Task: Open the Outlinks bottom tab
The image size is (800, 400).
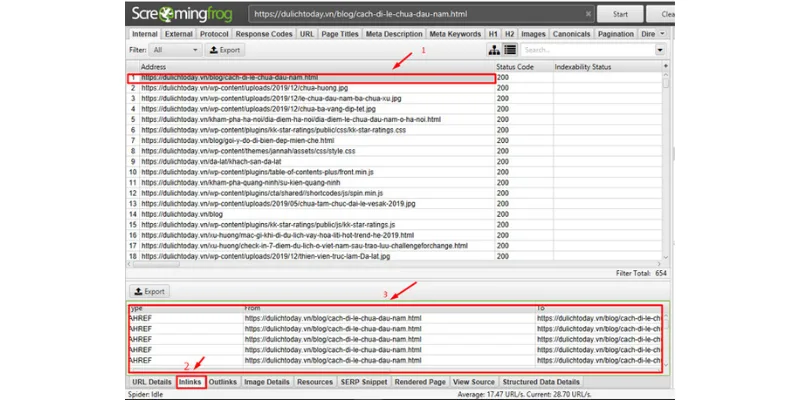Action: tap(223, 382)
